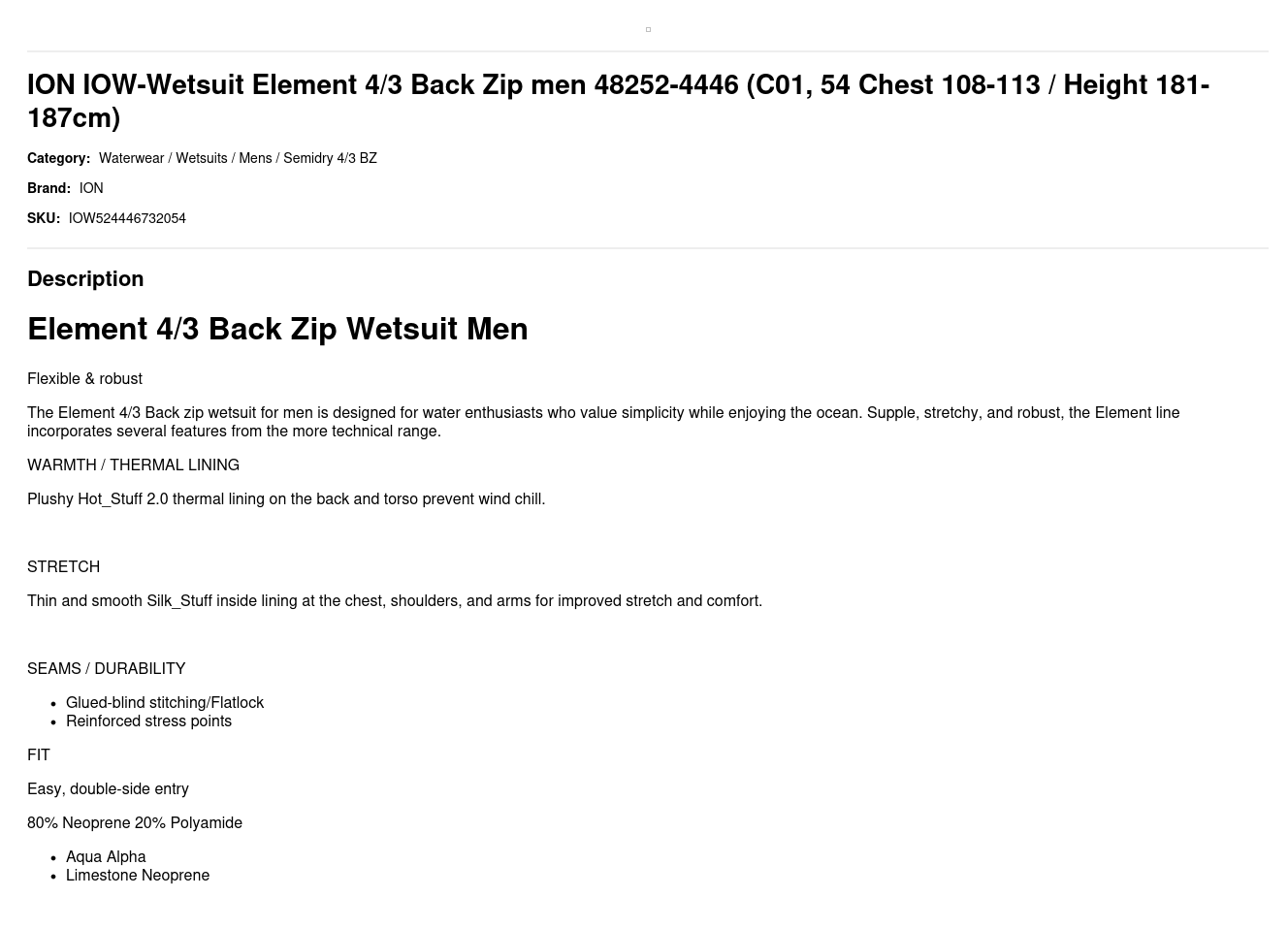Click the SKU value IOW524446732054
The height and width of the screenshot is (929, 1288).
(127, 218)
